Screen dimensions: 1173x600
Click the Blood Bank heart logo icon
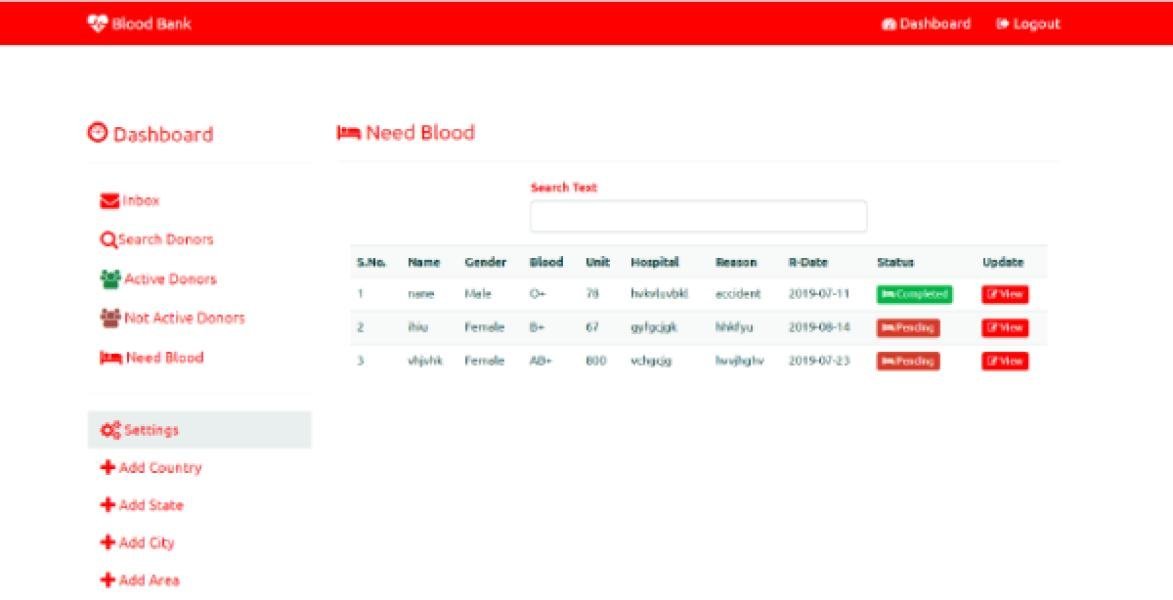[97, 22]
